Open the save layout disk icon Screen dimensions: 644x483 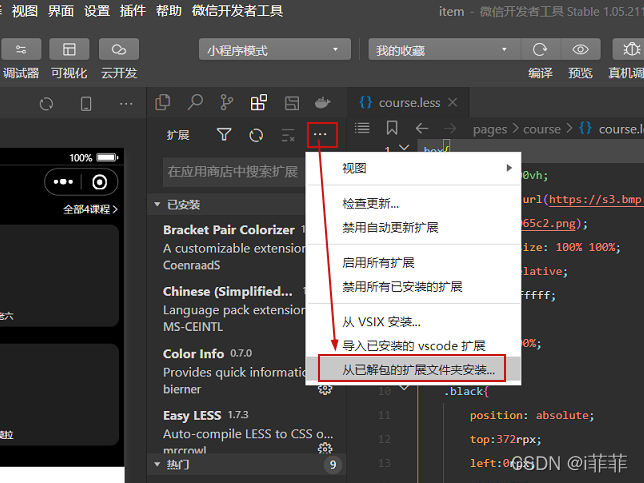(292, 103)
